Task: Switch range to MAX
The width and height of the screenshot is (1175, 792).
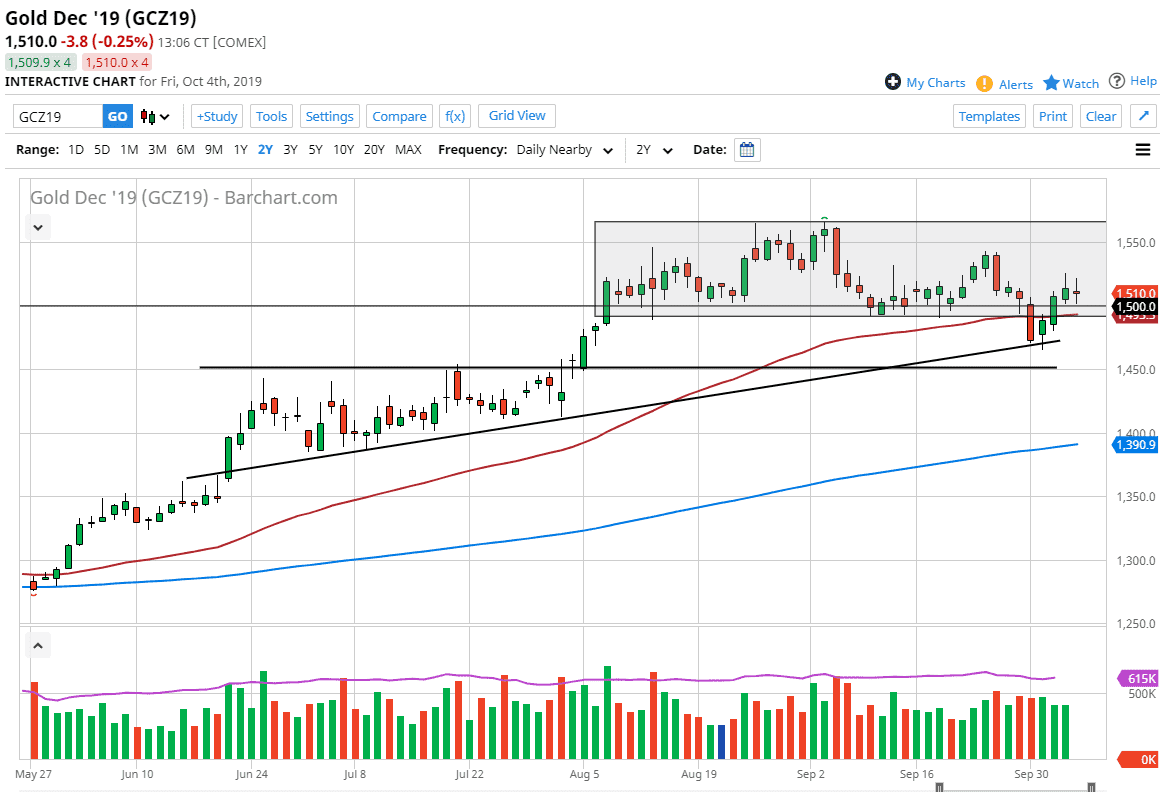Action: (408, 150)
